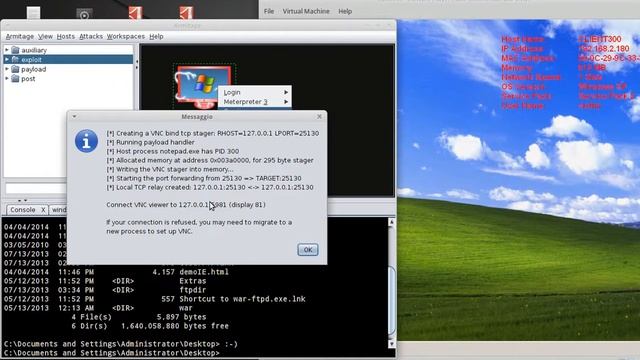Image resolution: width=640 pixels, height=360 pixels.
Task: Click the 'Starting the port forwarding' line
Action: point(204,178)
